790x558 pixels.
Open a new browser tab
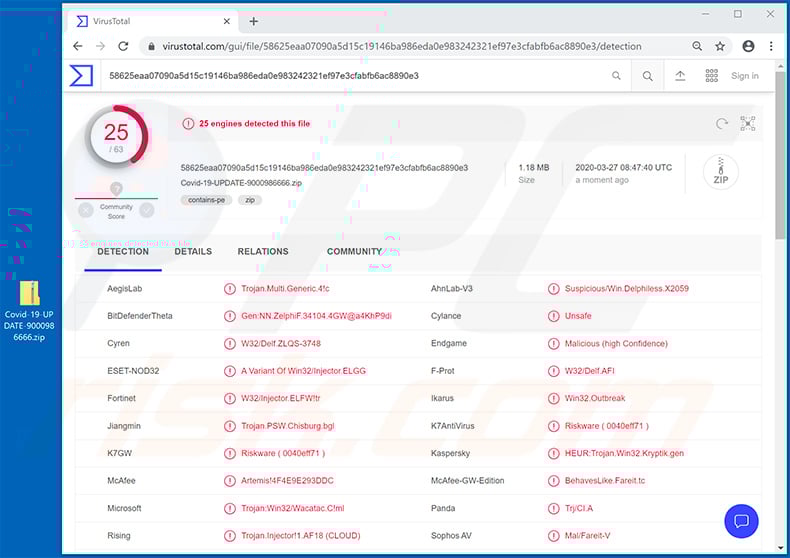254,21
